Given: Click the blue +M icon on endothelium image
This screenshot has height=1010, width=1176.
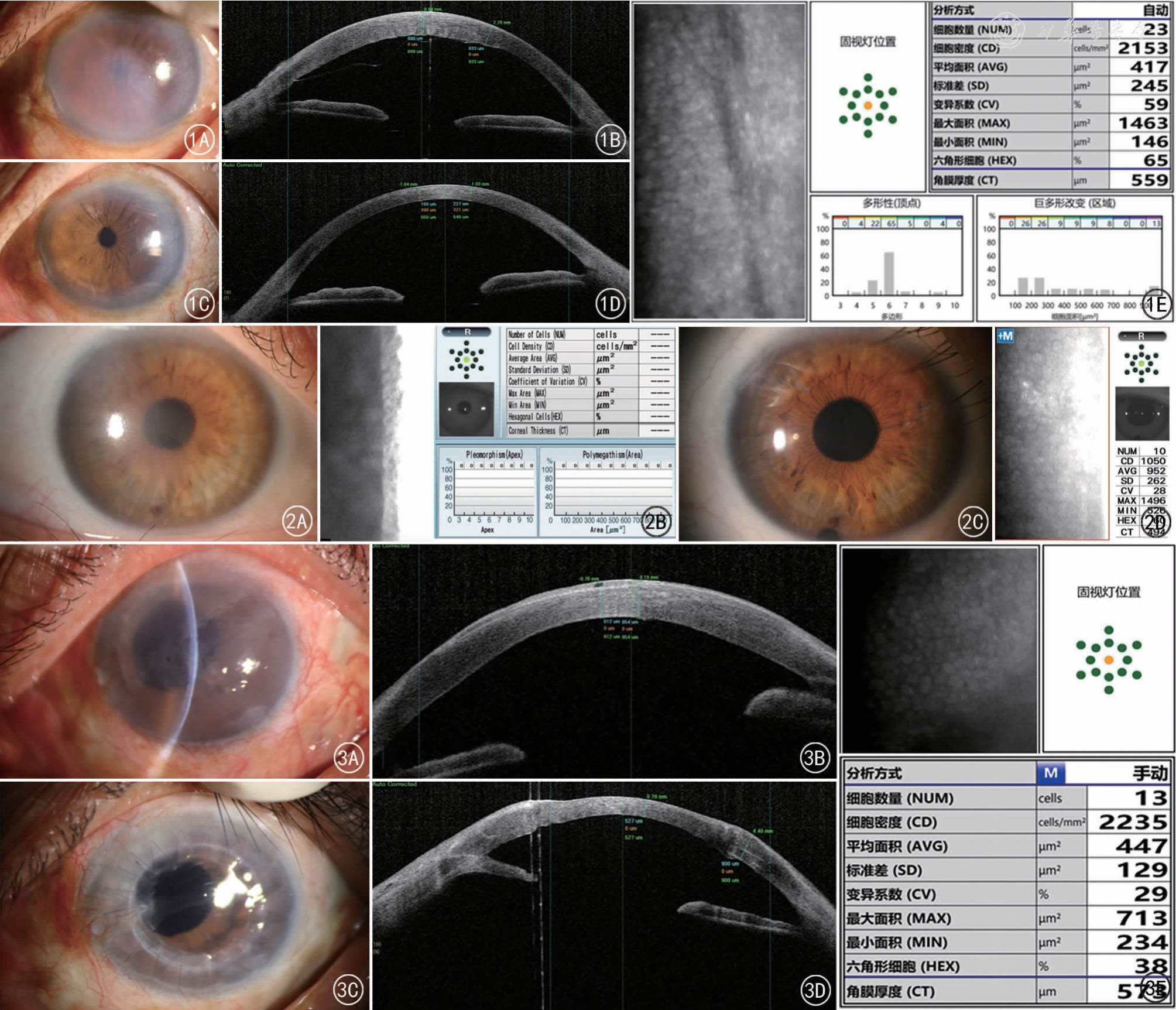Looking at the screenshot, I should click(x=1005, y=336).
